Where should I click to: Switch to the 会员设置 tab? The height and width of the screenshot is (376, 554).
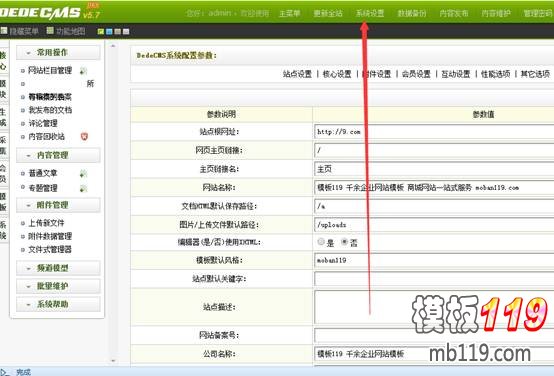coord(416,74)
